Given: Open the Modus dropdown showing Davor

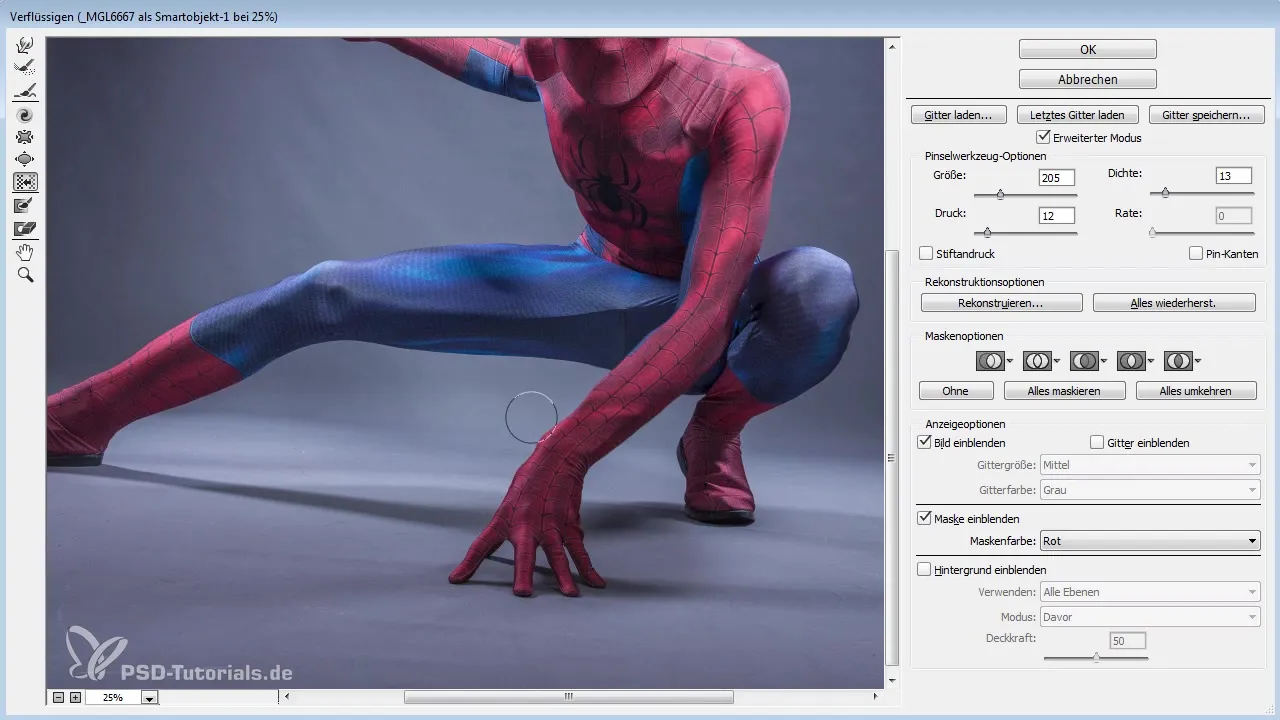Looking at the screenshot, I should pos(1150,617).
